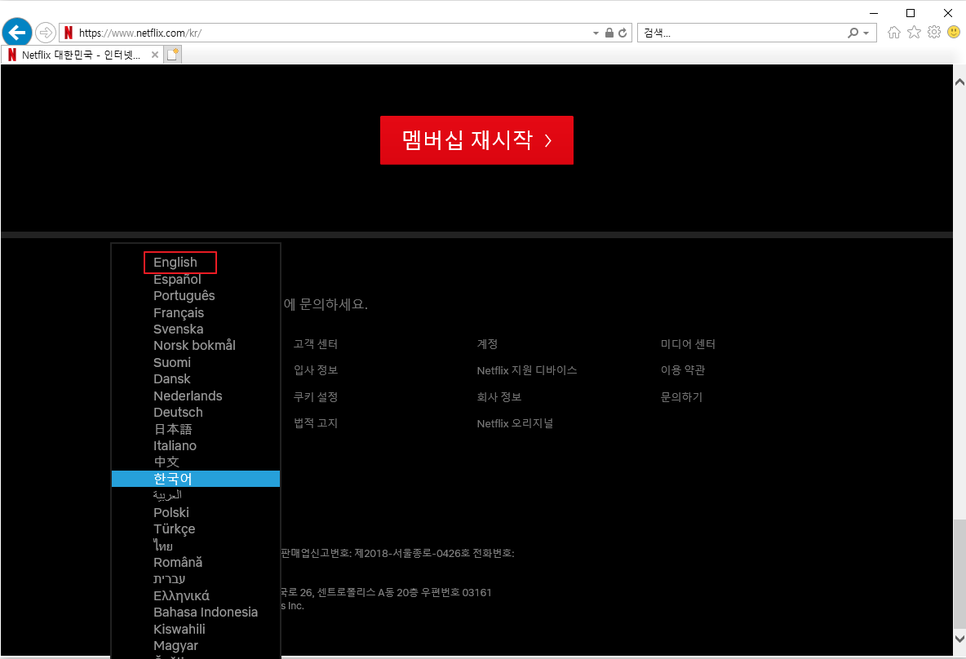Choose Dansk in the language list

[x=171, y=379]
